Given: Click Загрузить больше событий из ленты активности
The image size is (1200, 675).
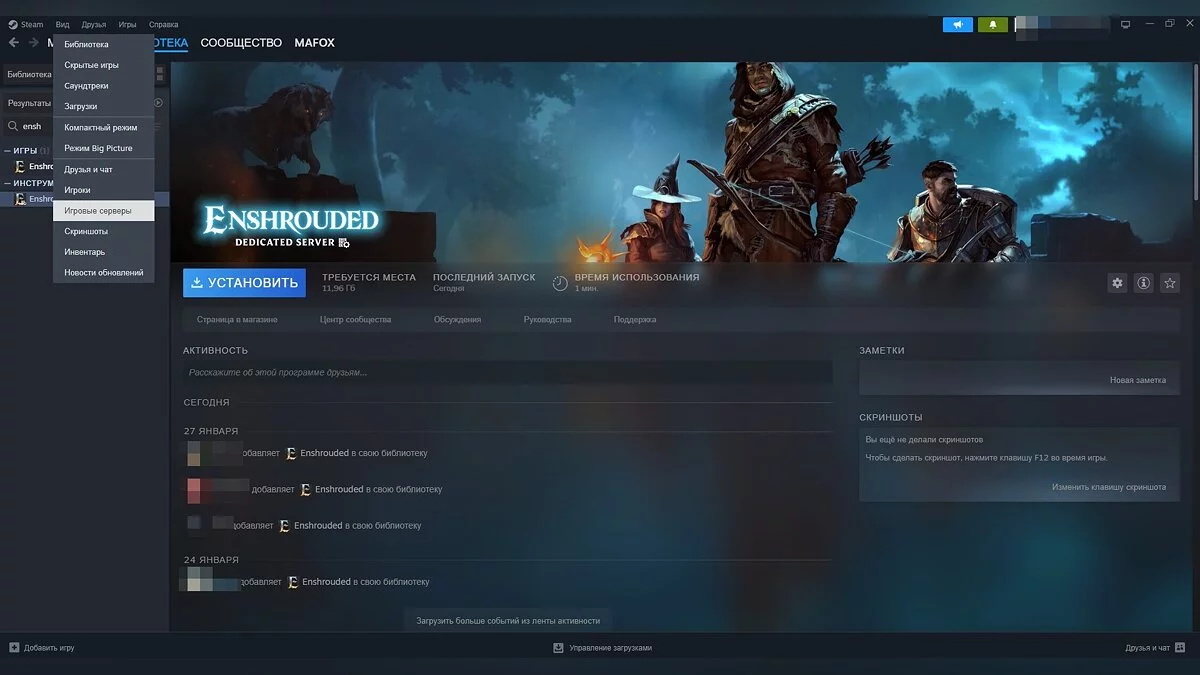Looking at the screenshot, I should click(x=508, y=620).
